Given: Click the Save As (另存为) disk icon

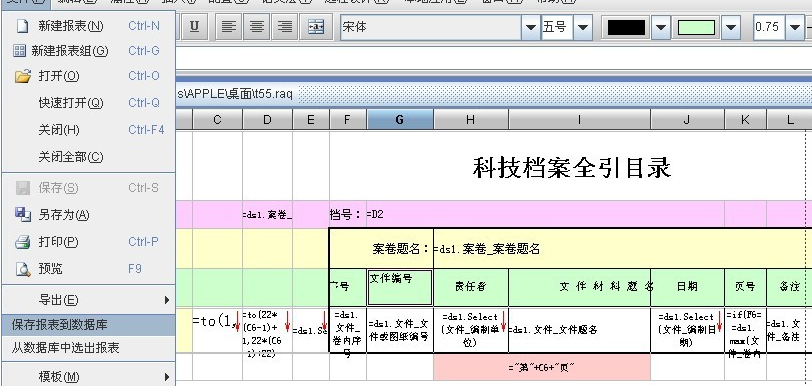Looking at the screenshot, I should [x=23, y=215].
